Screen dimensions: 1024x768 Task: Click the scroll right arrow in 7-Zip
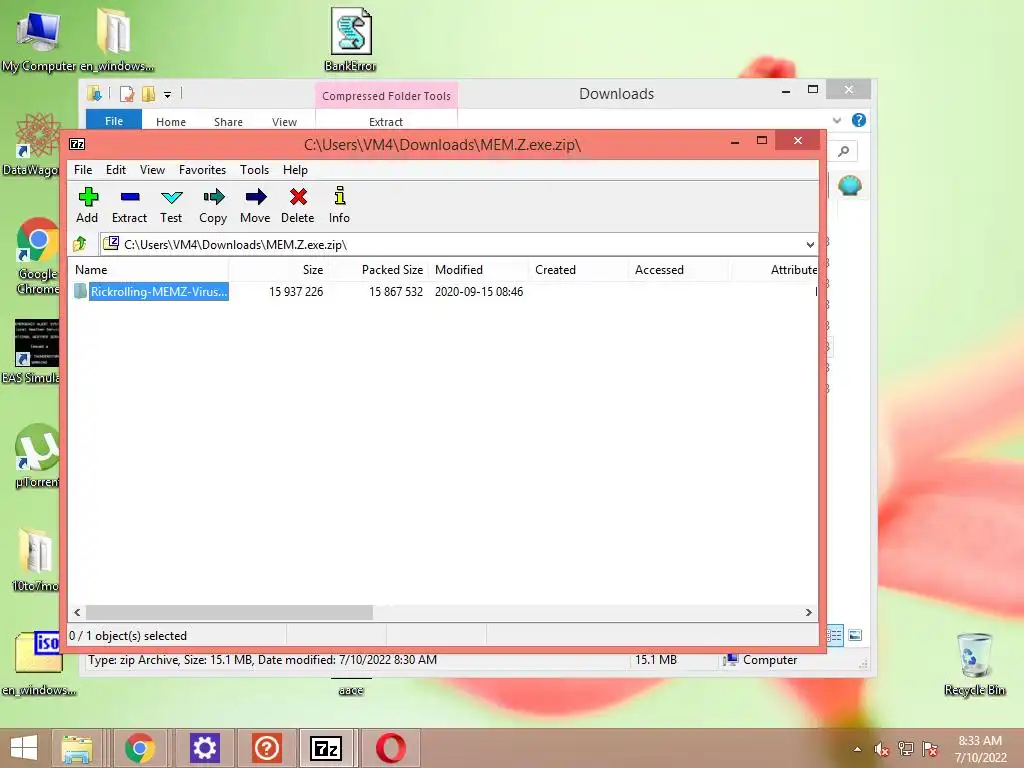(x=808, y=613)
